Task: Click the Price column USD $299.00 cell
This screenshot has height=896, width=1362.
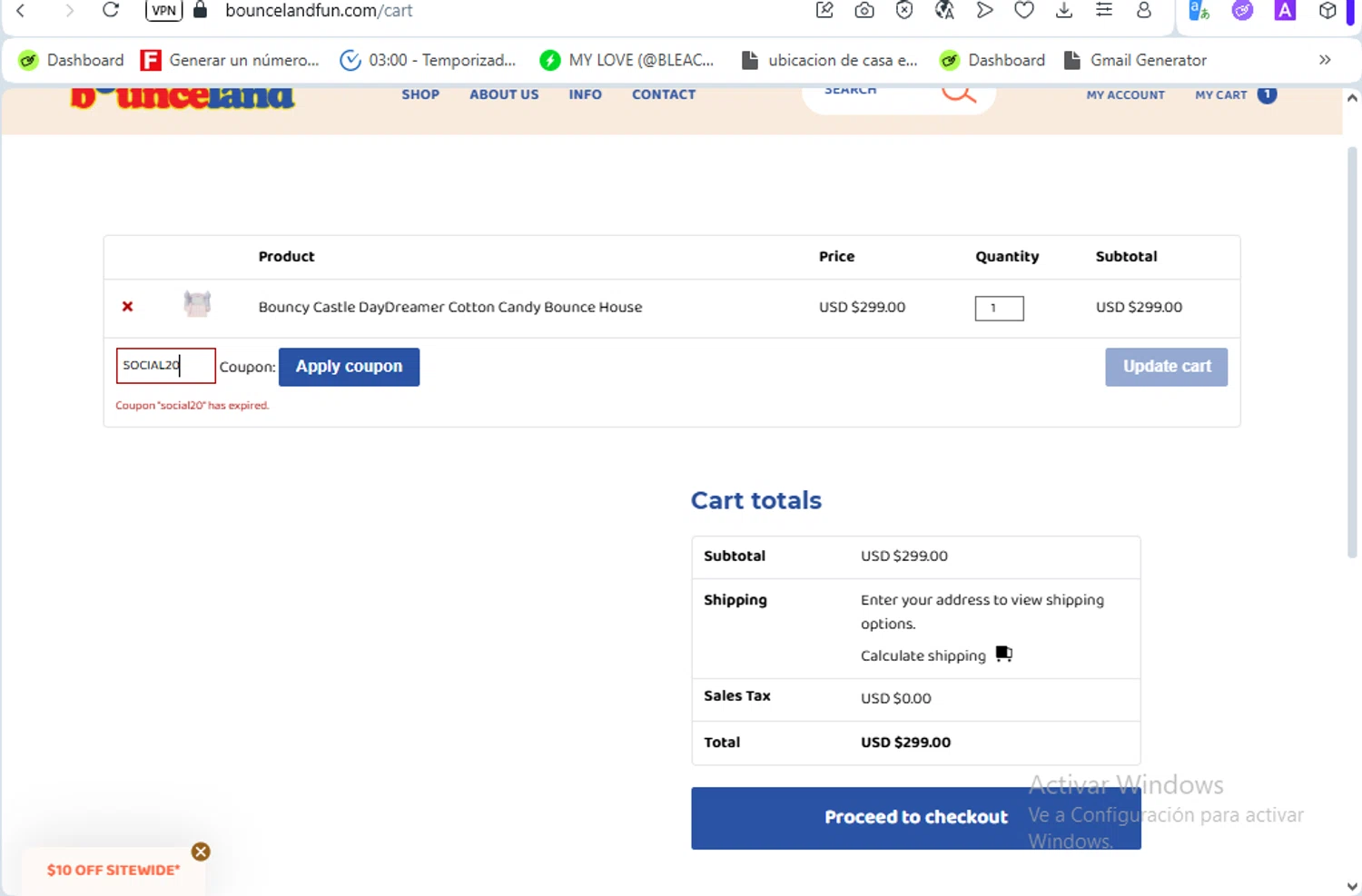Action: [862, 307]
